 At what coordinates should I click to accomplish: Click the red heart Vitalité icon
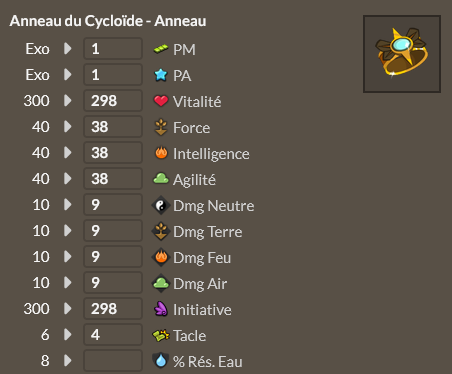tap(161, 101)
